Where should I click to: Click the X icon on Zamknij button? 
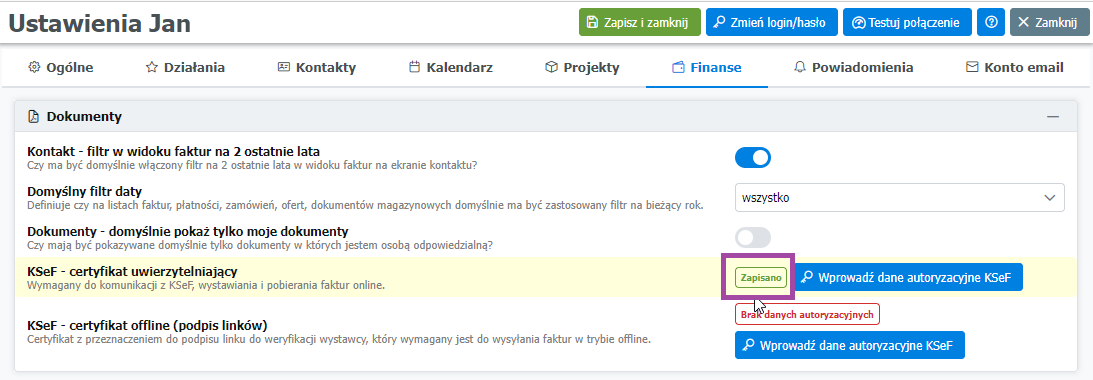pyautogui.click(x=1023, y=22)
